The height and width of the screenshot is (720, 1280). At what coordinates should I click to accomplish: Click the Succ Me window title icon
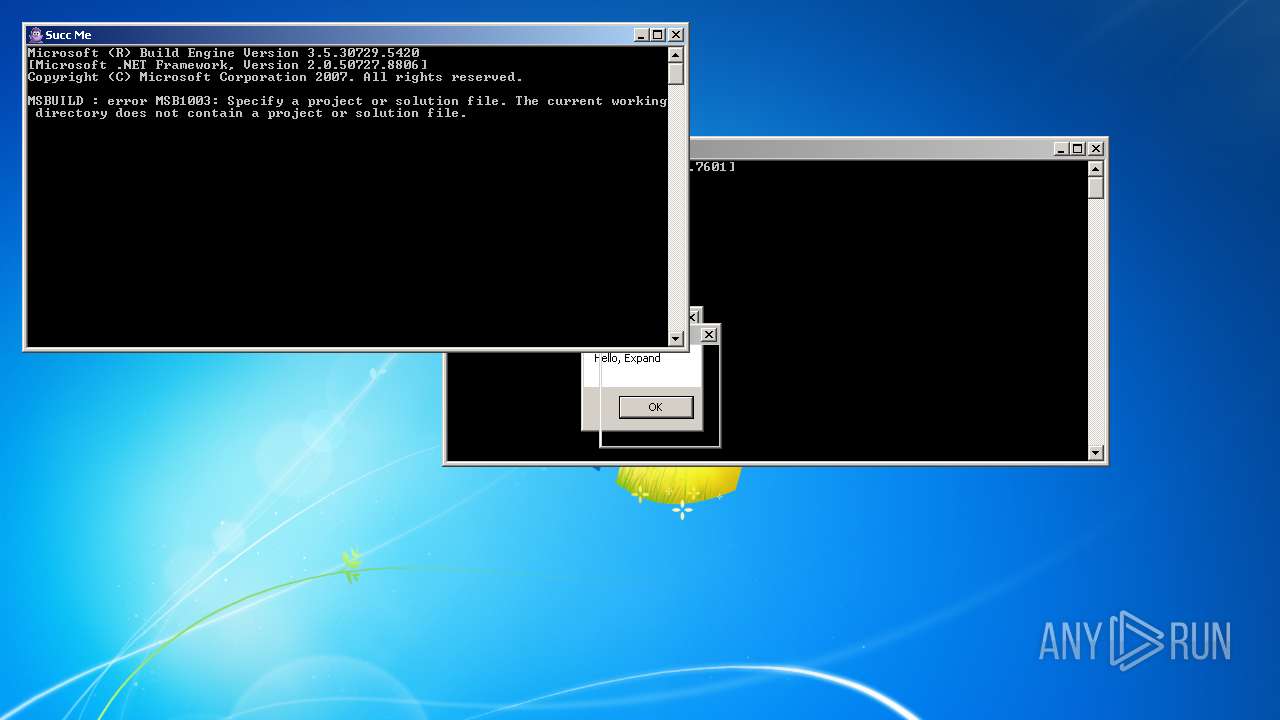[x=35, y=35]
